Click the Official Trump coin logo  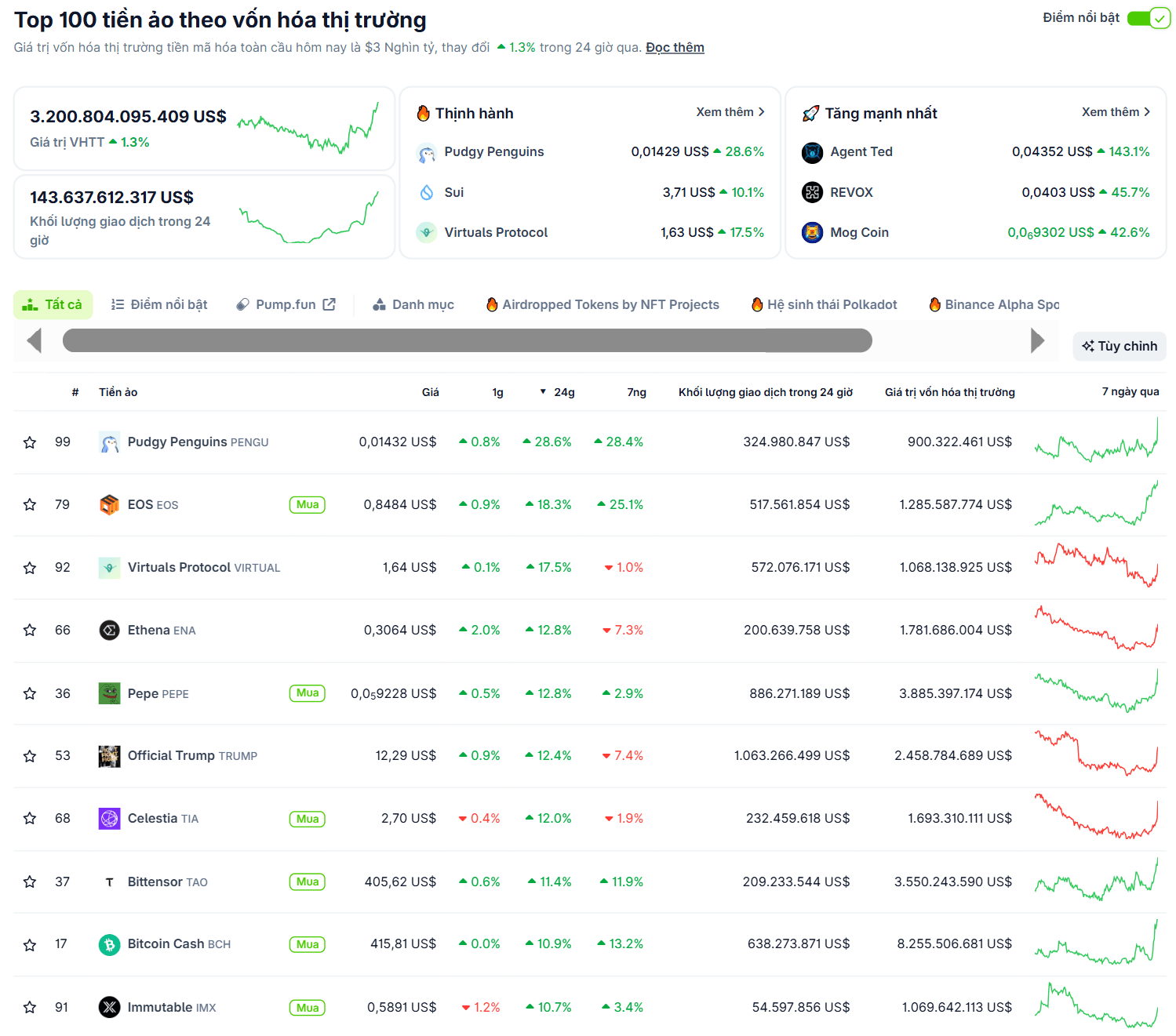tap(109, 756)
